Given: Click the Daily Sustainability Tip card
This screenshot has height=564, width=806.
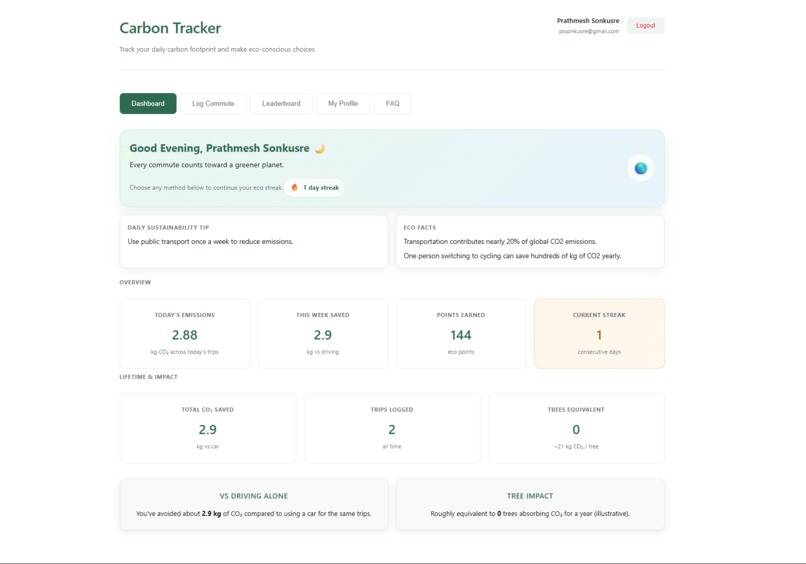Looking at the screenshot, I should tap(254, 242).
